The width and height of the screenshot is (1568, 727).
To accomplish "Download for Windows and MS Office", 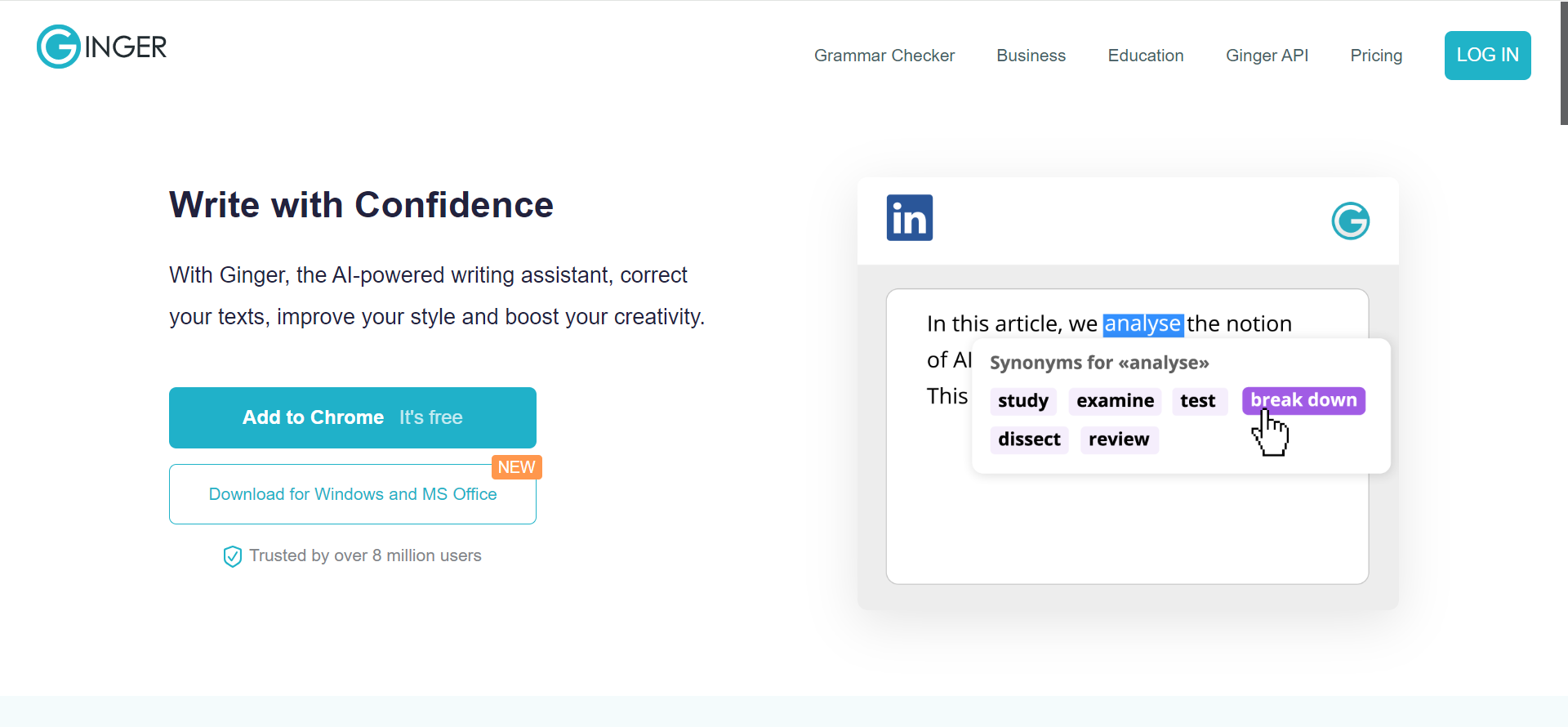I will click(353, 494).
